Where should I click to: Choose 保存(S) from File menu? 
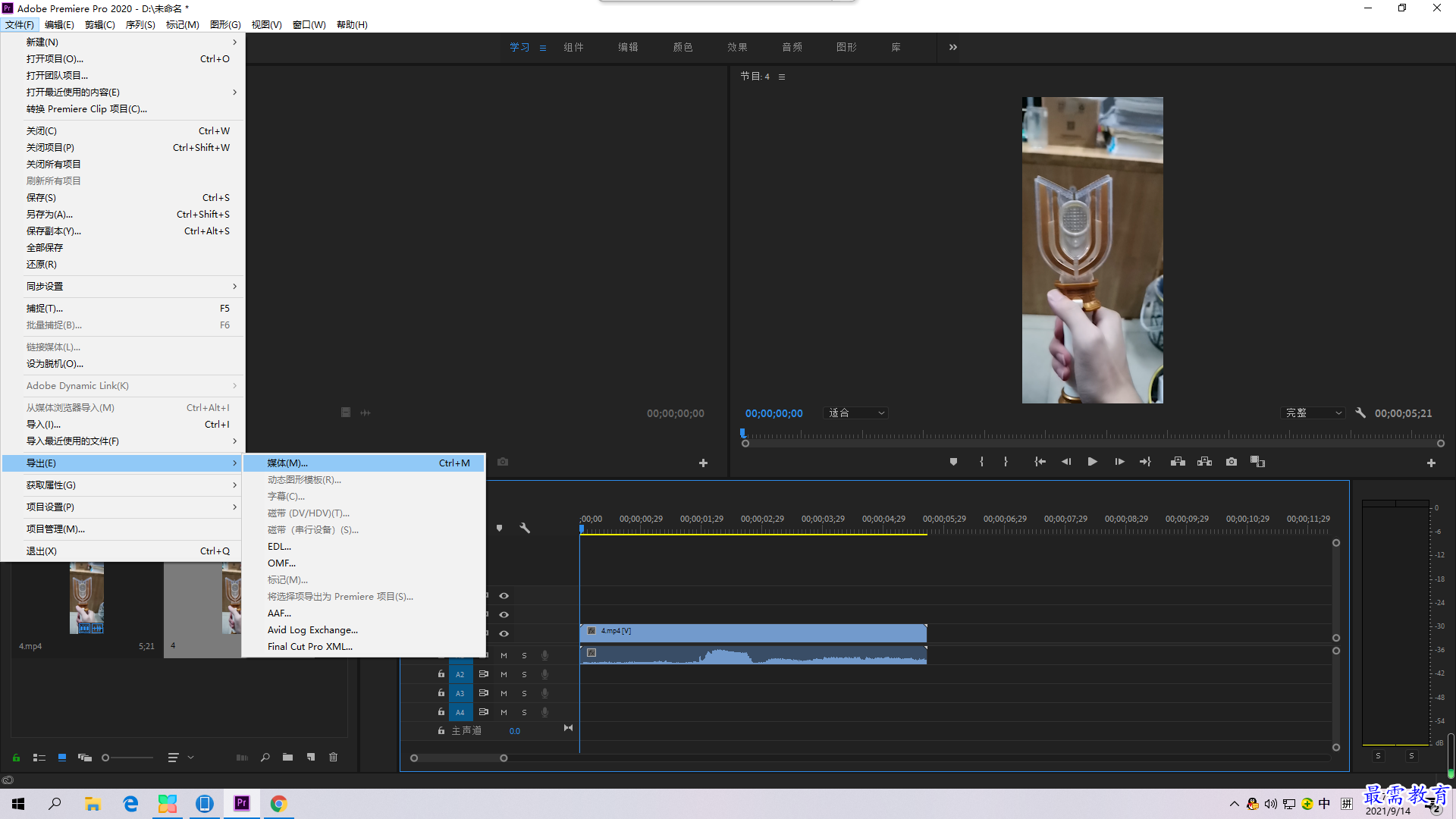(123, 198)
